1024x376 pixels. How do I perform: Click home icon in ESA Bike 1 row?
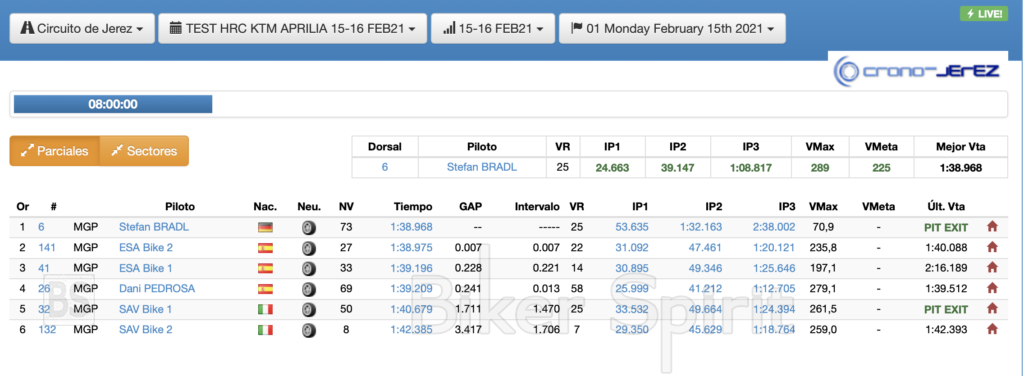click(x=992, y=268)
